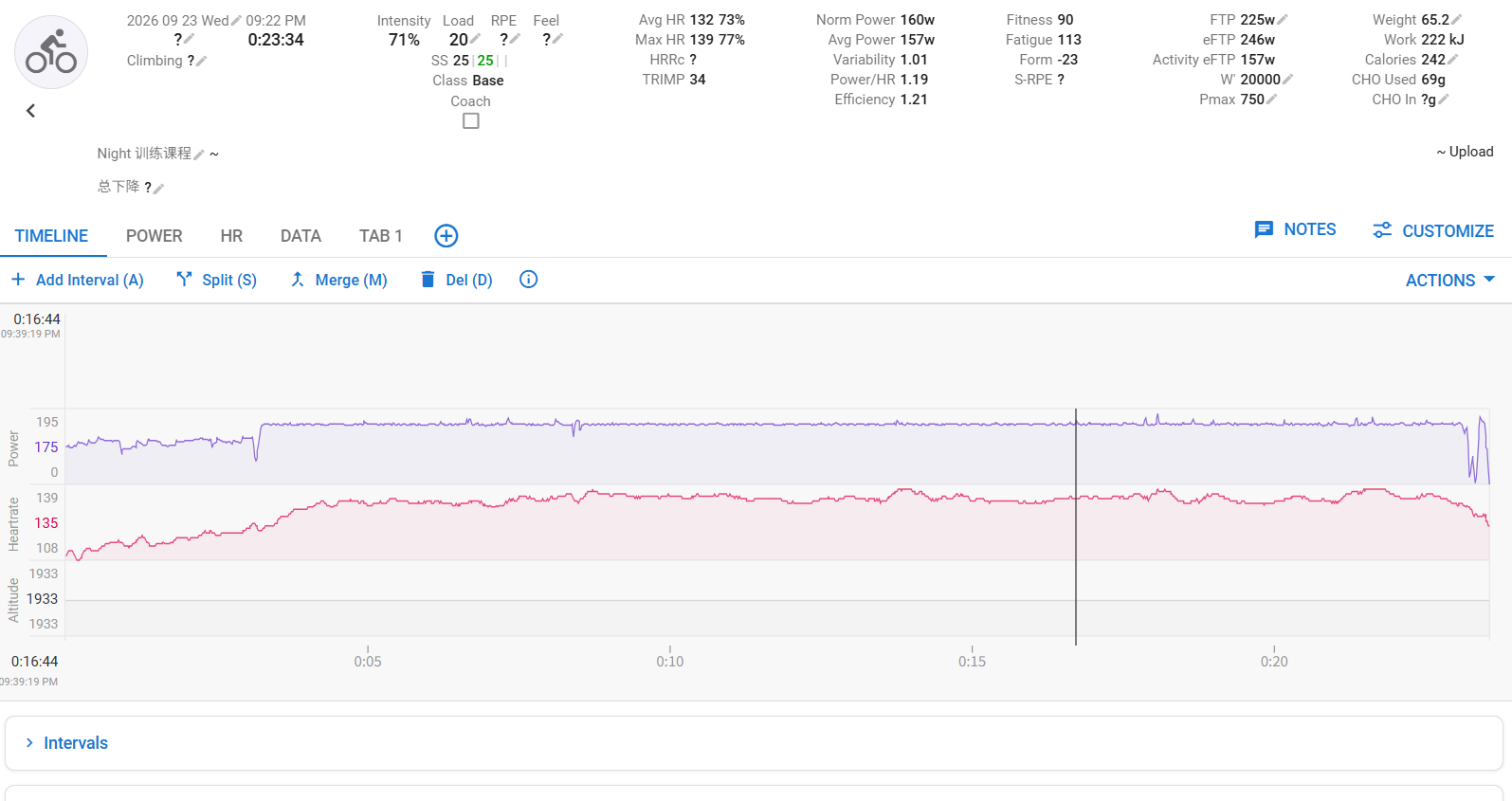Edit Weight 65.2 using the pencil
Image resolution: width=1512 pixels, height=801 pixels.
(1456, 20)
